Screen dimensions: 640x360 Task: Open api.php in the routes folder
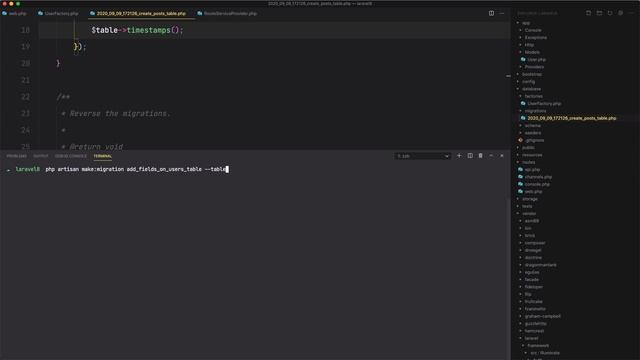pos(532,170)
